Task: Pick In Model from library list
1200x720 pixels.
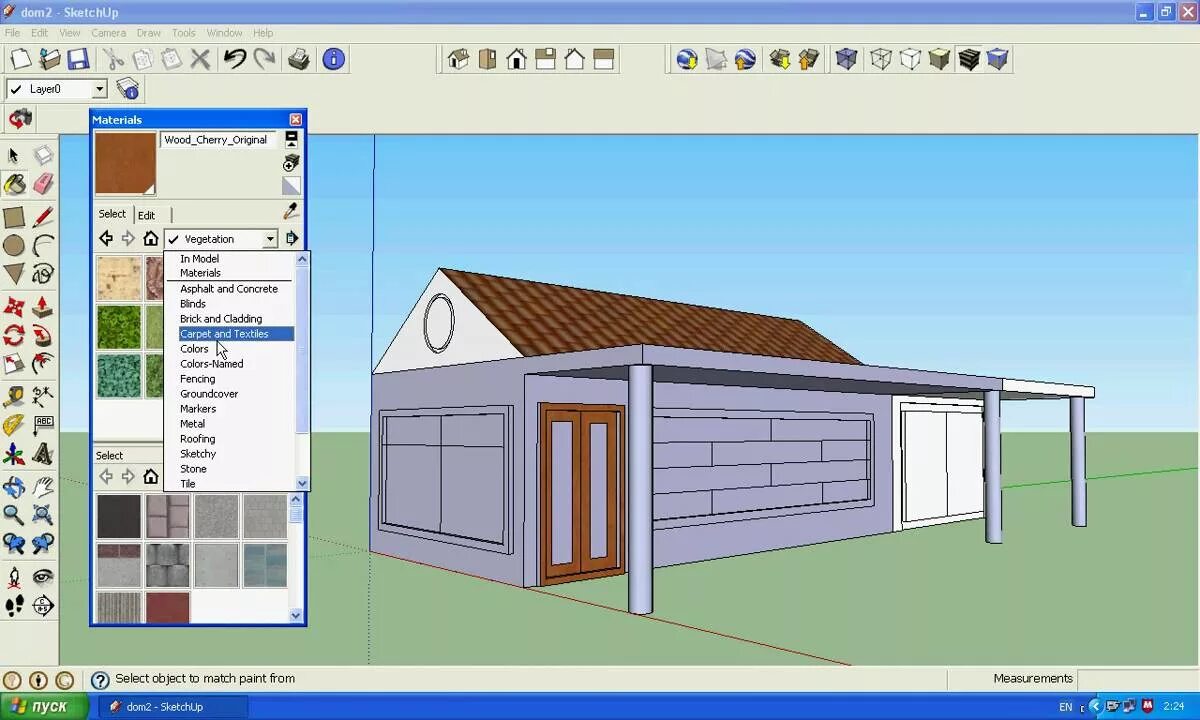Action: pos(199,259)
